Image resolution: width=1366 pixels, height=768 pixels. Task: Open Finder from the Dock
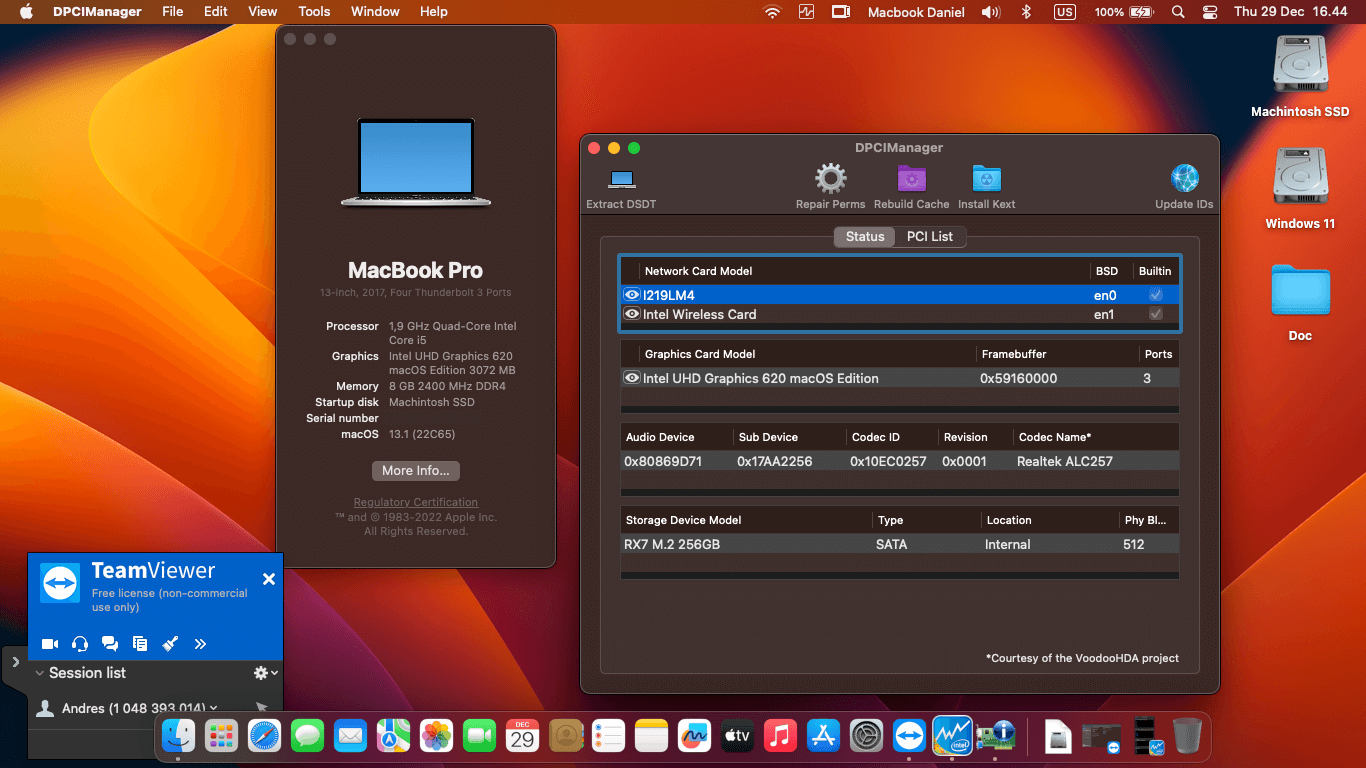pos(178,736)
